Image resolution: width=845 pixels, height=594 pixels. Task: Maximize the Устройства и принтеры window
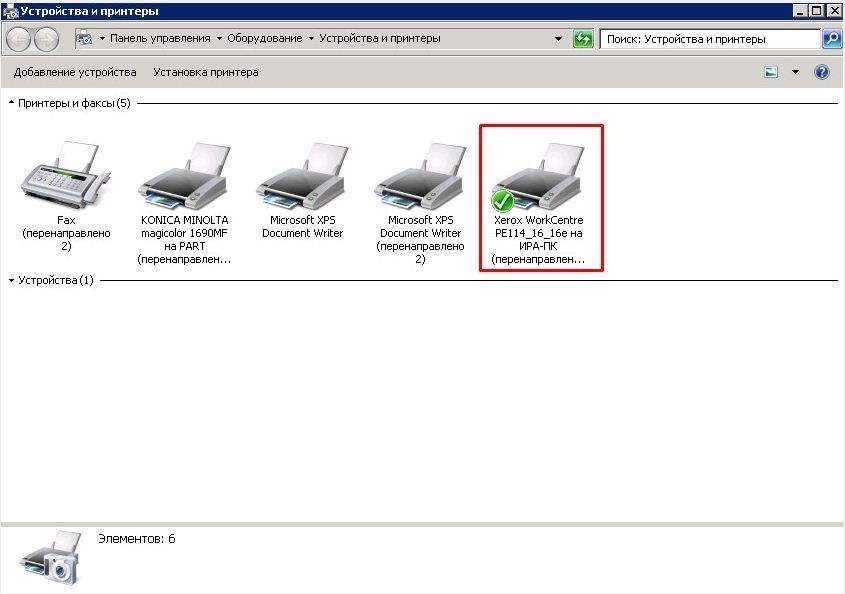click(816, 11)
